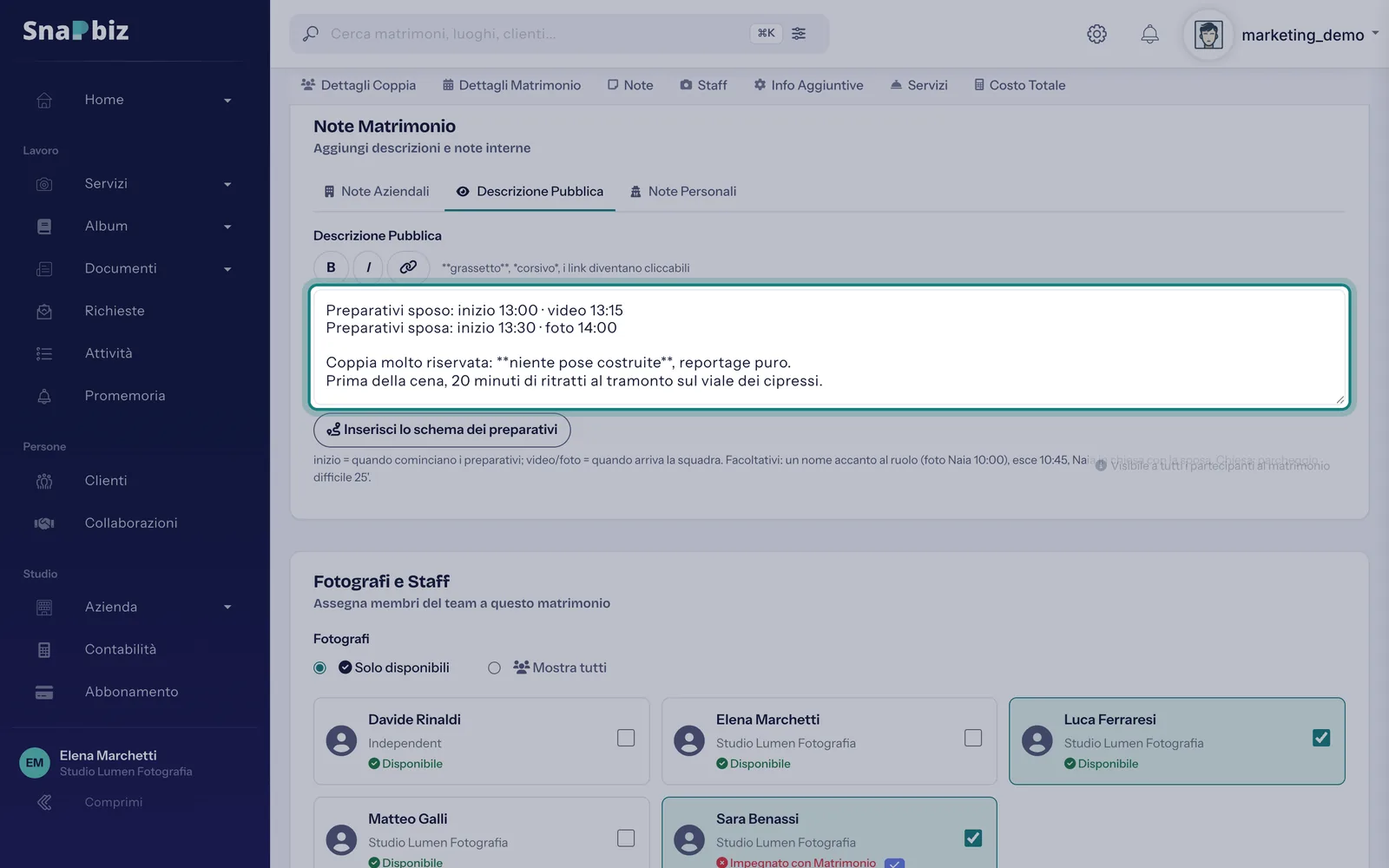Screen dimensions: 1389x868
Task: Switch to the Note Personali tab
Action: 683,192
